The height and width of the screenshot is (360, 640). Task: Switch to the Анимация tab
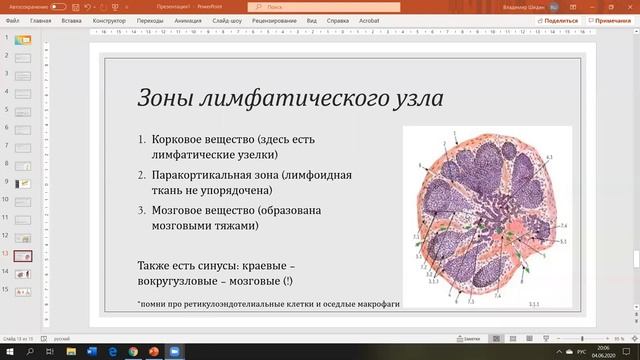tap(188, 20)
